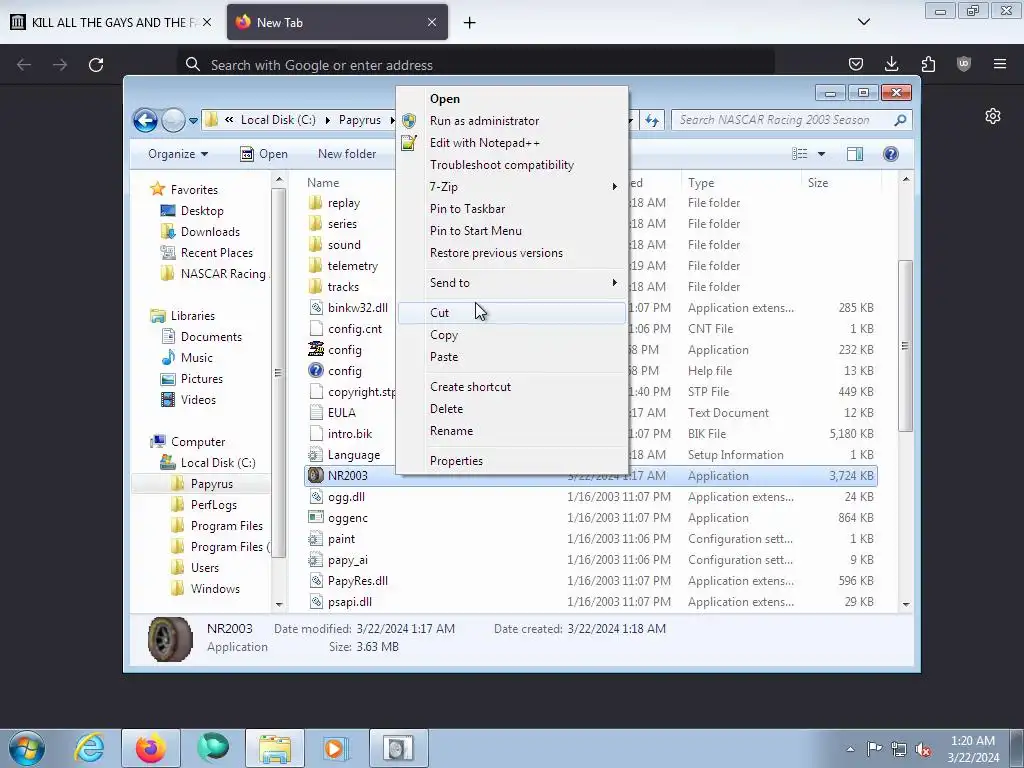
Task: Choose Pin to Start Menu
Action: click(475, 231)
